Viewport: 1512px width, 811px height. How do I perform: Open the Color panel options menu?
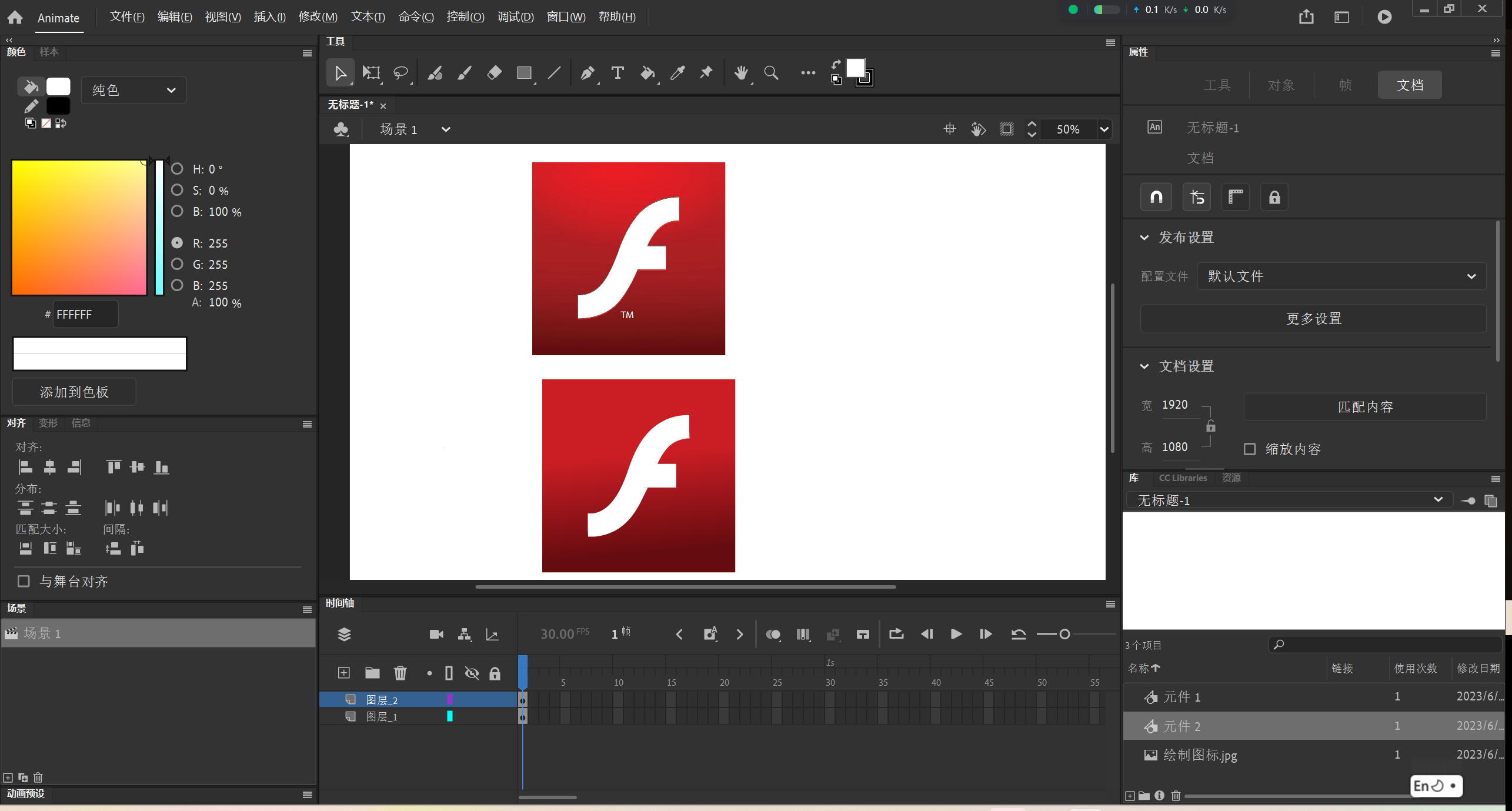pyautogui.click(x=307, y=53)
